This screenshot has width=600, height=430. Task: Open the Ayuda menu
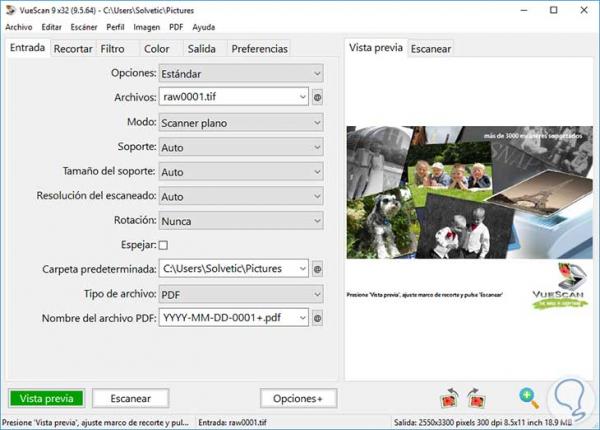[x=204, y=27]
